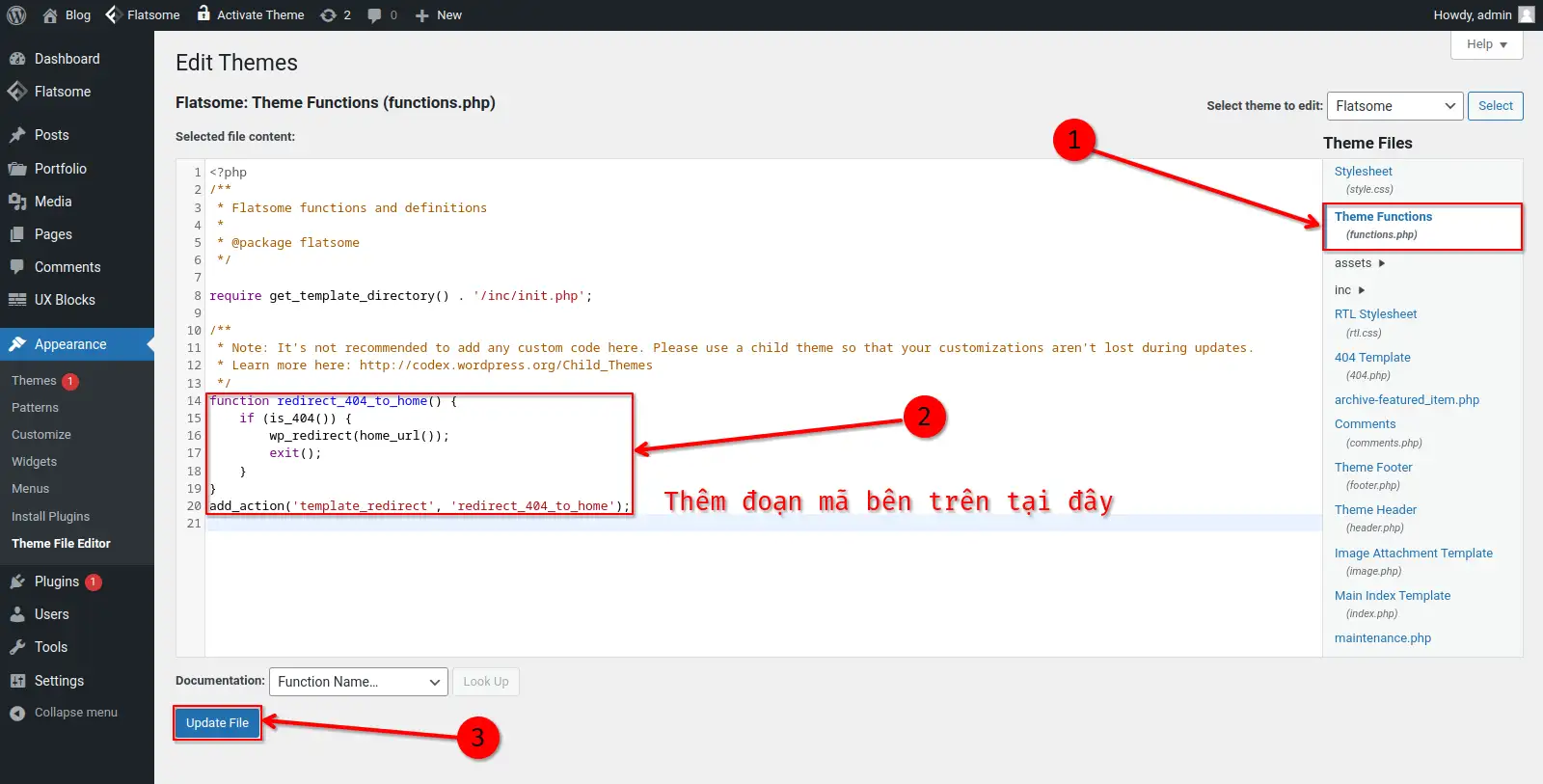Open RTL Stylesheet file link
The image size is (1543, 784).
1375,314
